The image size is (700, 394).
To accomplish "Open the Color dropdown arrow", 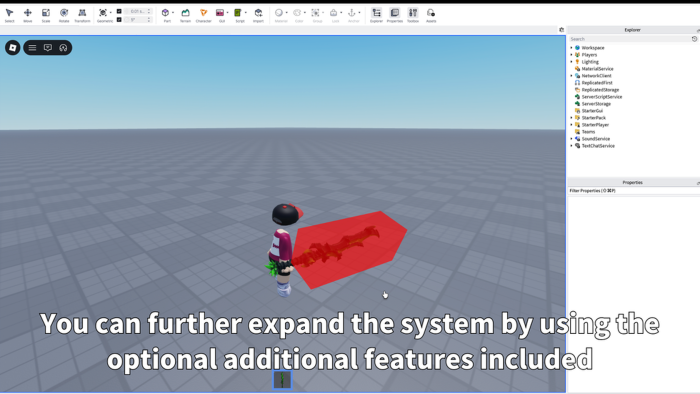I will click(x=305, y=13).
